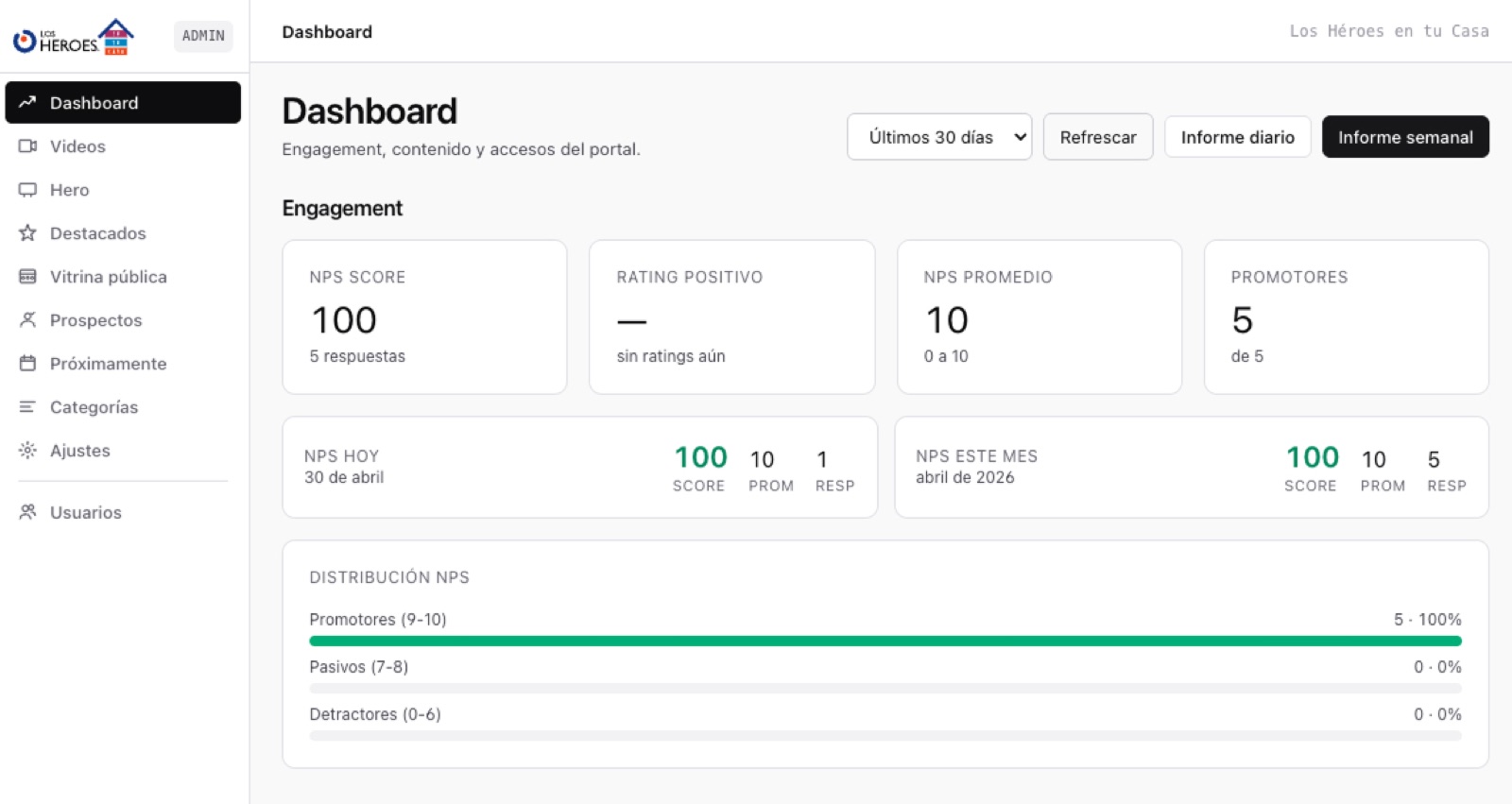Click the 'Engagement' section heading
The height and width of the screenshot is (804, 1512).
342,208
